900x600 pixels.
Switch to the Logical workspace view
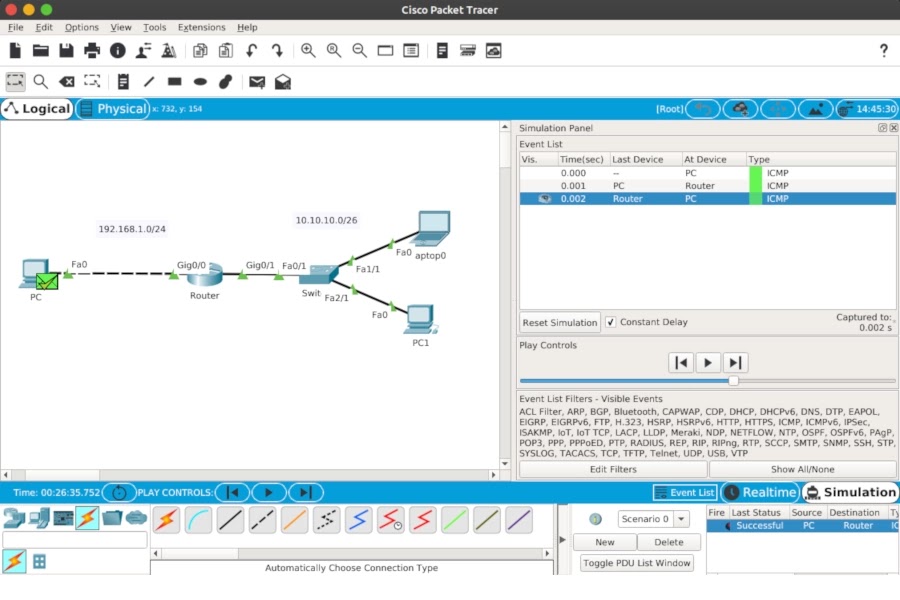click(x=37, y=109)
